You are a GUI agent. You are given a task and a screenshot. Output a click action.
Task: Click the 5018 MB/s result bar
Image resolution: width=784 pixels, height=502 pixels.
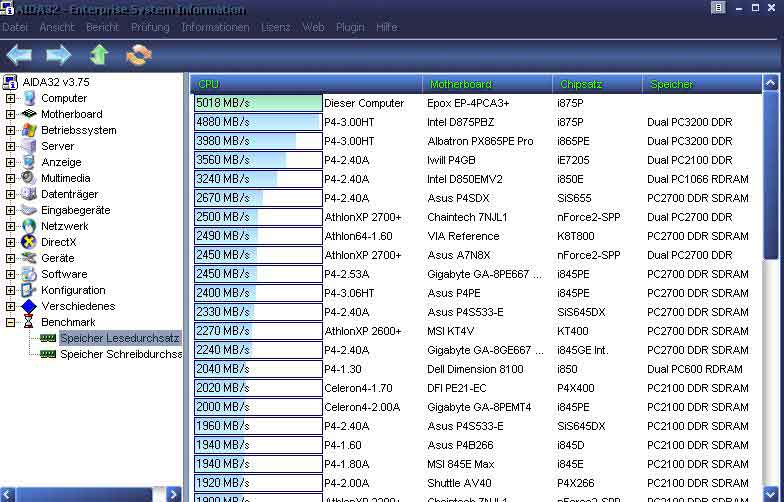pyautogui.click(x=258, y=103)
